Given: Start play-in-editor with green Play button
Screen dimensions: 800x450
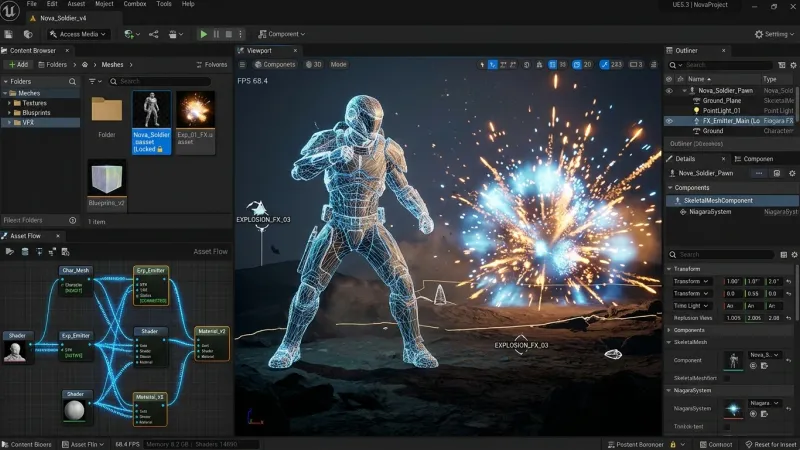Looking at the screenshot, I should [x=204, y=34].
